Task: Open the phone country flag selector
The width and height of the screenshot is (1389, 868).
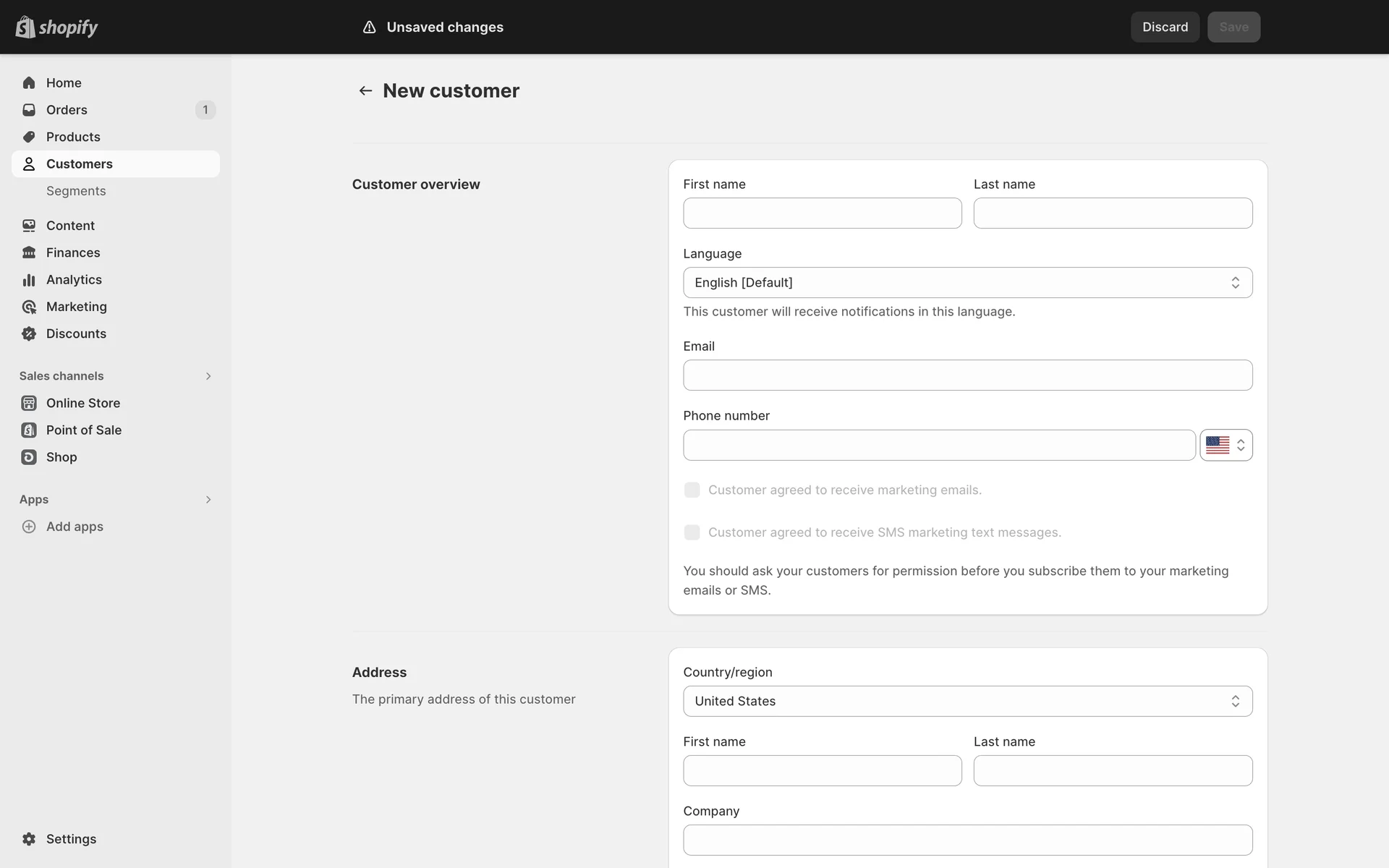Action: coord(1226,445)
